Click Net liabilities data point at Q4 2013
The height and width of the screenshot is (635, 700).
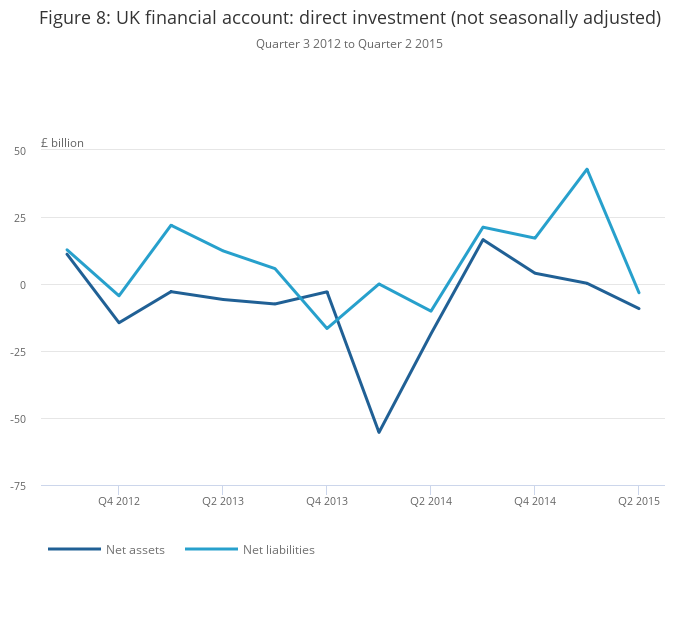click(327, 328)
